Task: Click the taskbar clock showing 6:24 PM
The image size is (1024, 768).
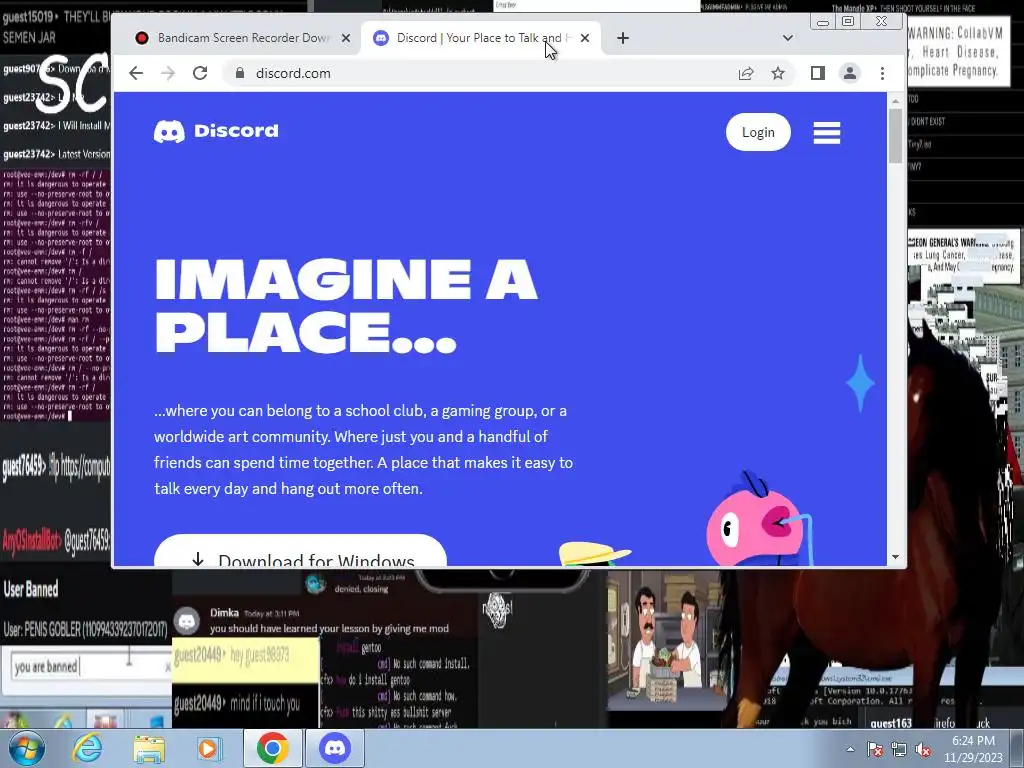Action: [x=973, y=749]
